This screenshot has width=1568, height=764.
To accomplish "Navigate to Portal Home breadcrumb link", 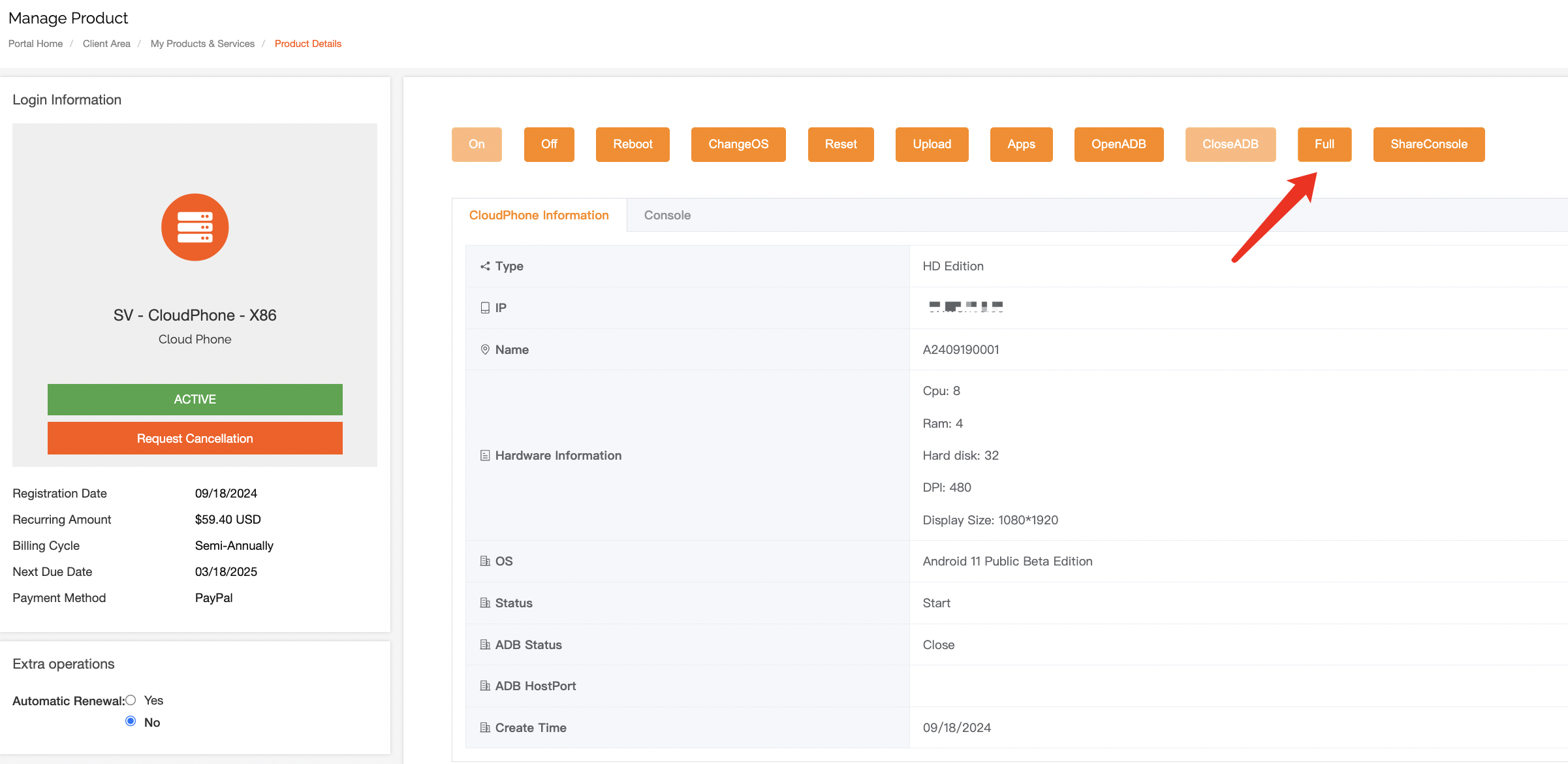I will tap(35, 44).
